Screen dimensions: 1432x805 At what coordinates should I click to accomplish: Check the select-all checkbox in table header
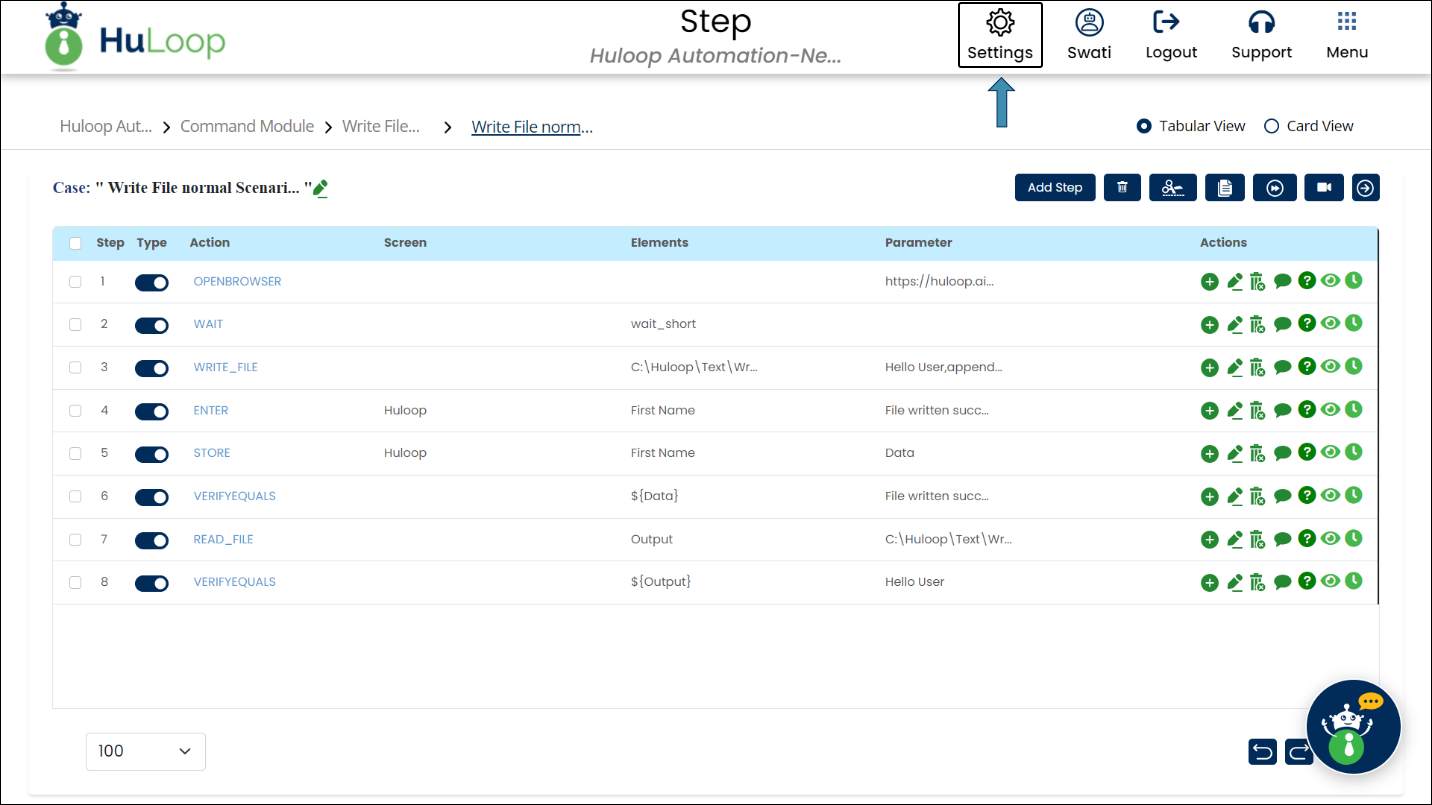point(75,243)
